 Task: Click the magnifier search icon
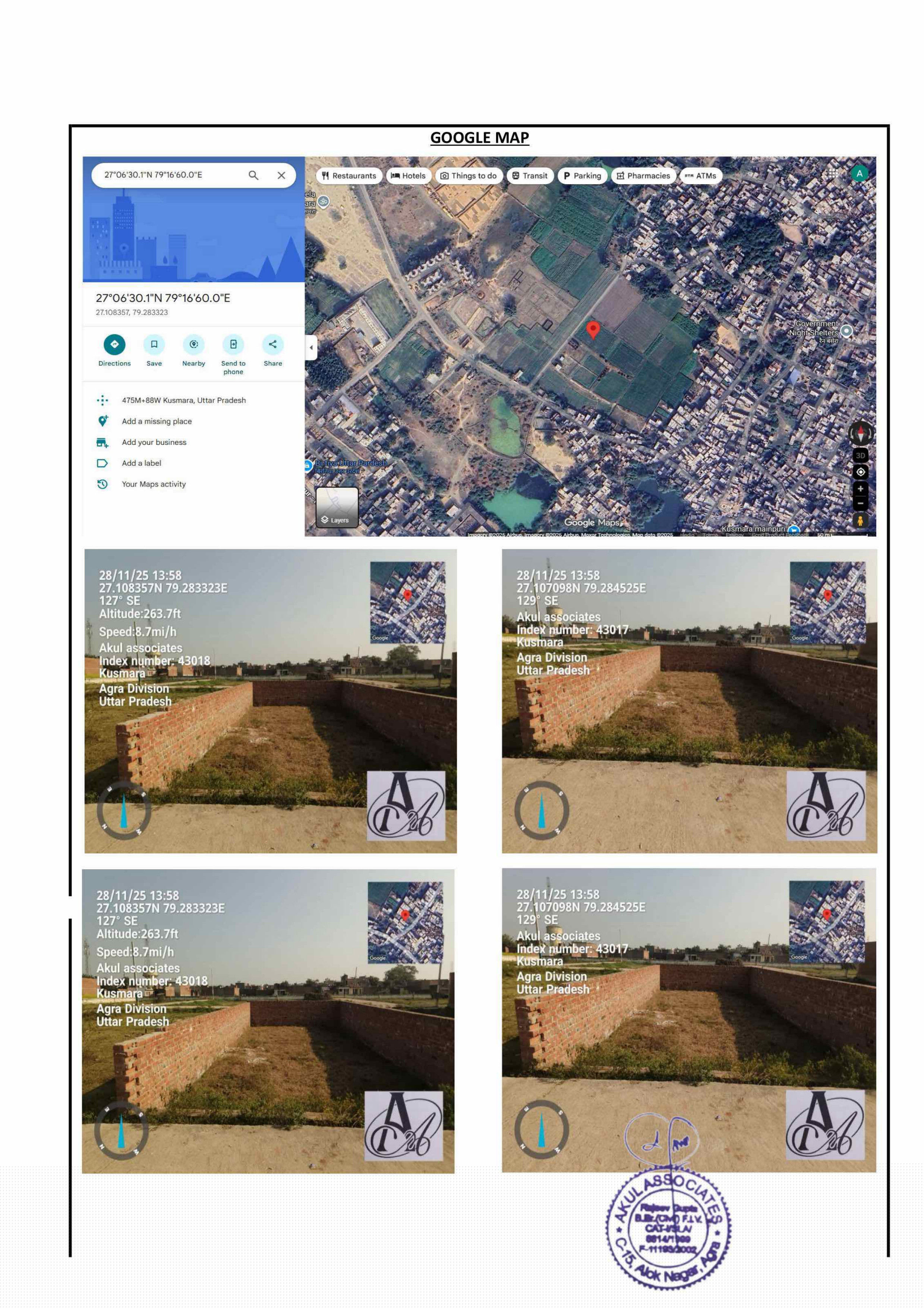(253, 176)
